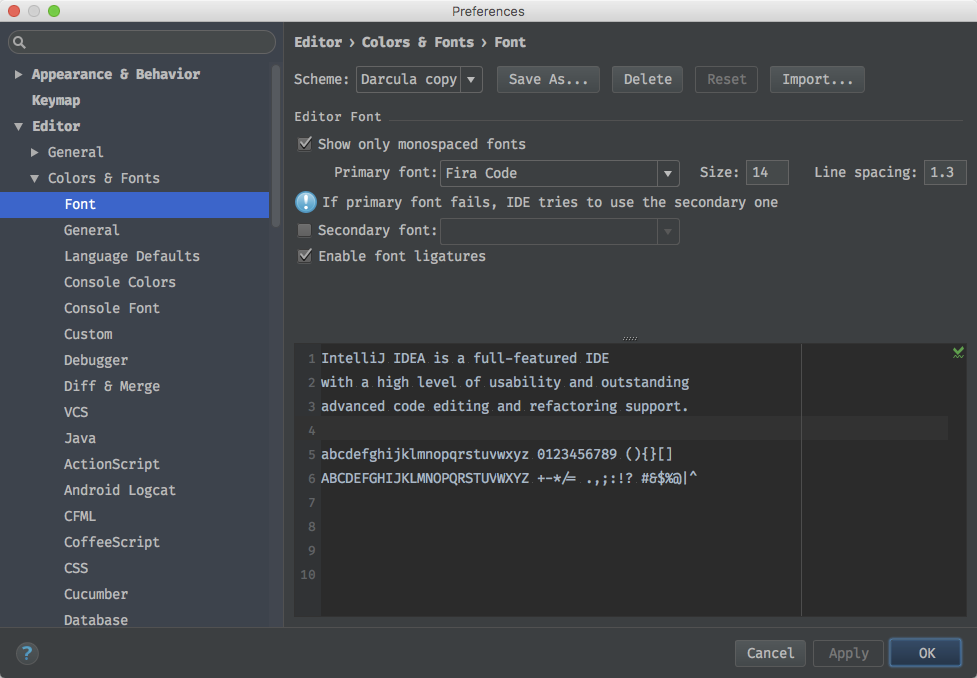Click the Reset button
The height and width of the screenshot is (678, 977).
[x=726, y=79]
